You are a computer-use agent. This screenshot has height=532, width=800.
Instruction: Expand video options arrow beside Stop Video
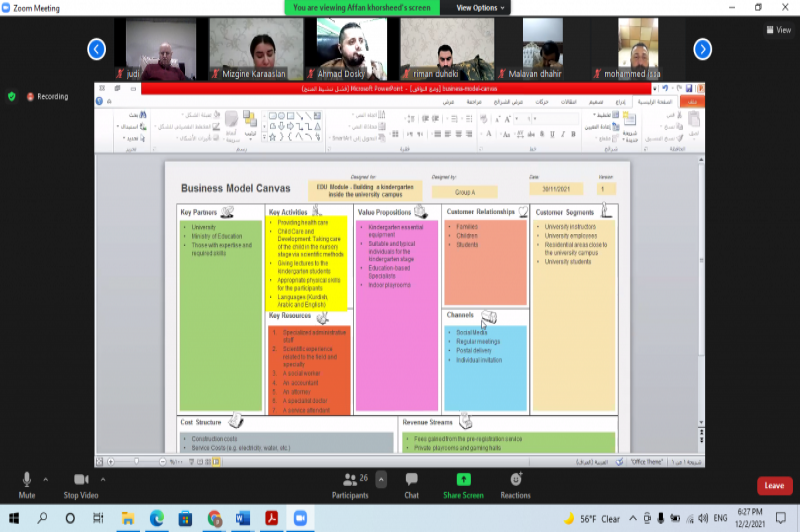coord(103,477)
